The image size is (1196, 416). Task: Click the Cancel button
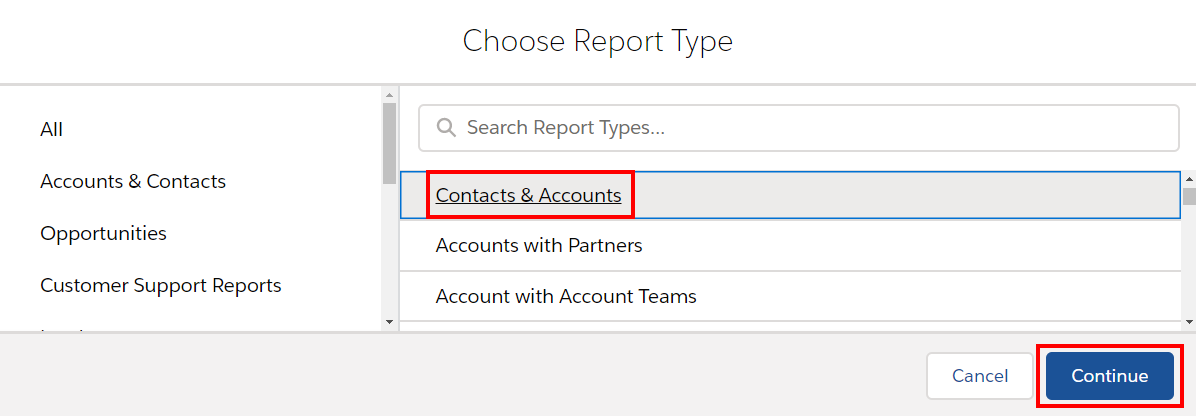(980, 376)
